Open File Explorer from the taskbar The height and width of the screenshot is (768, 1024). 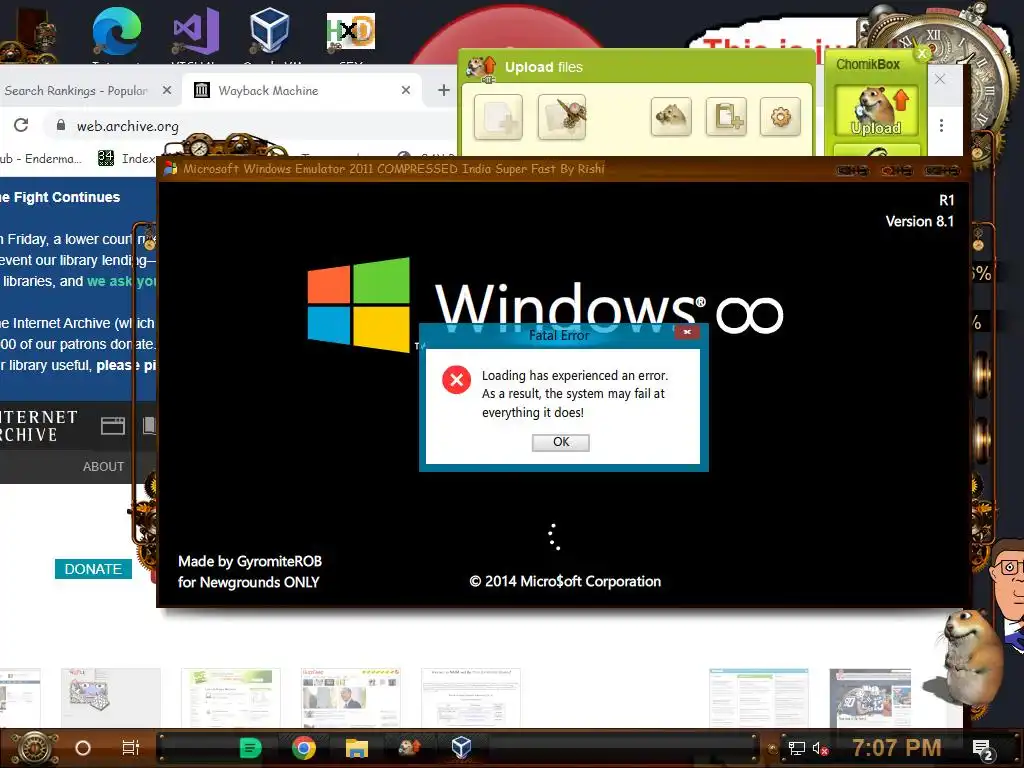click(357, 748)
